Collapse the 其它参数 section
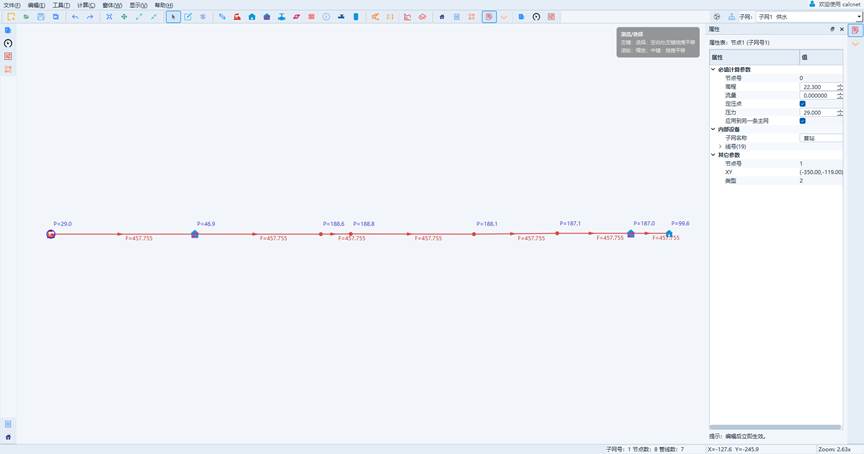 [x=713, y=155]
